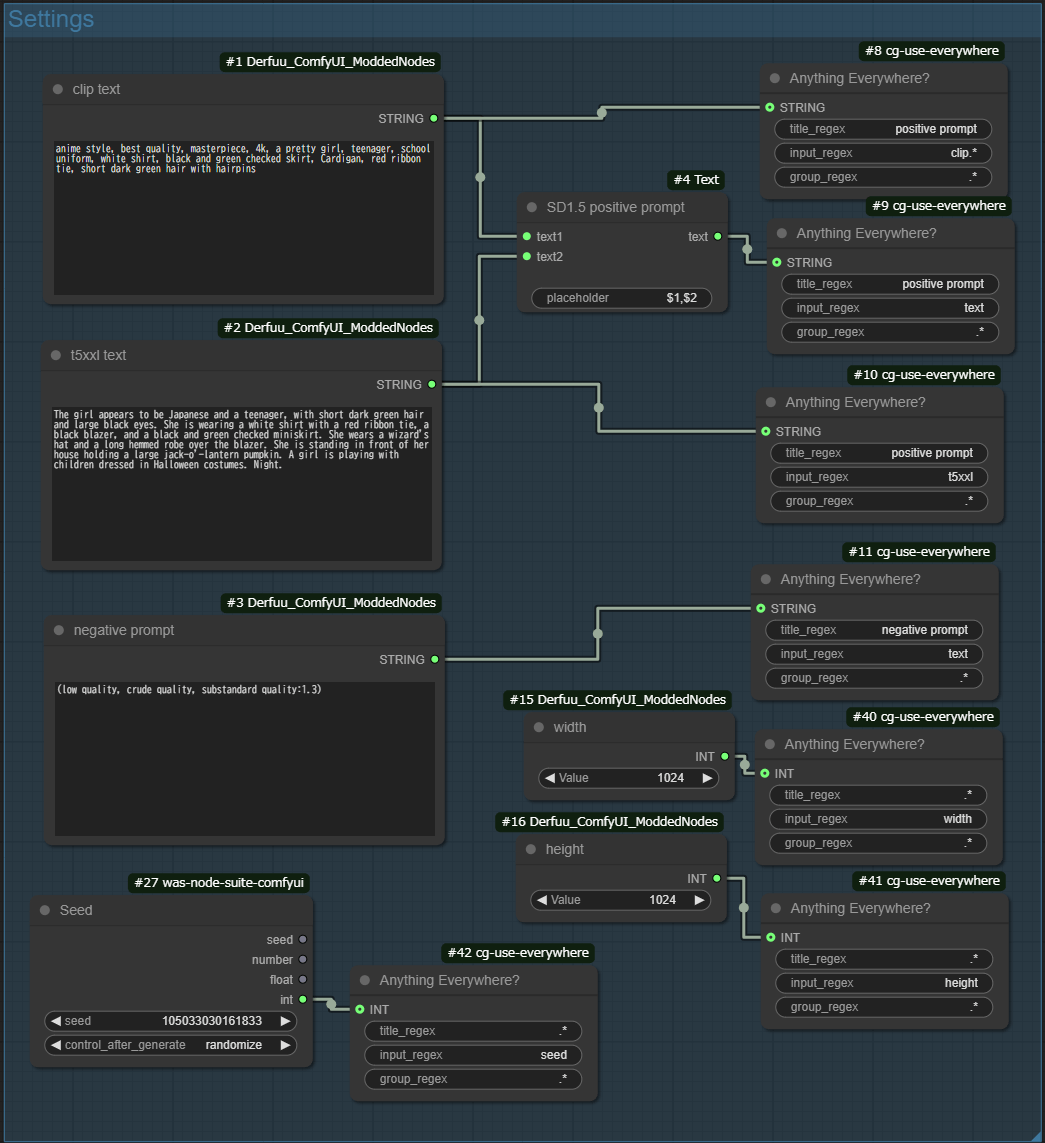Click the INT input socket on node #42
The width and height of the screenshot is (1045, 1143).
[360, 1009]
